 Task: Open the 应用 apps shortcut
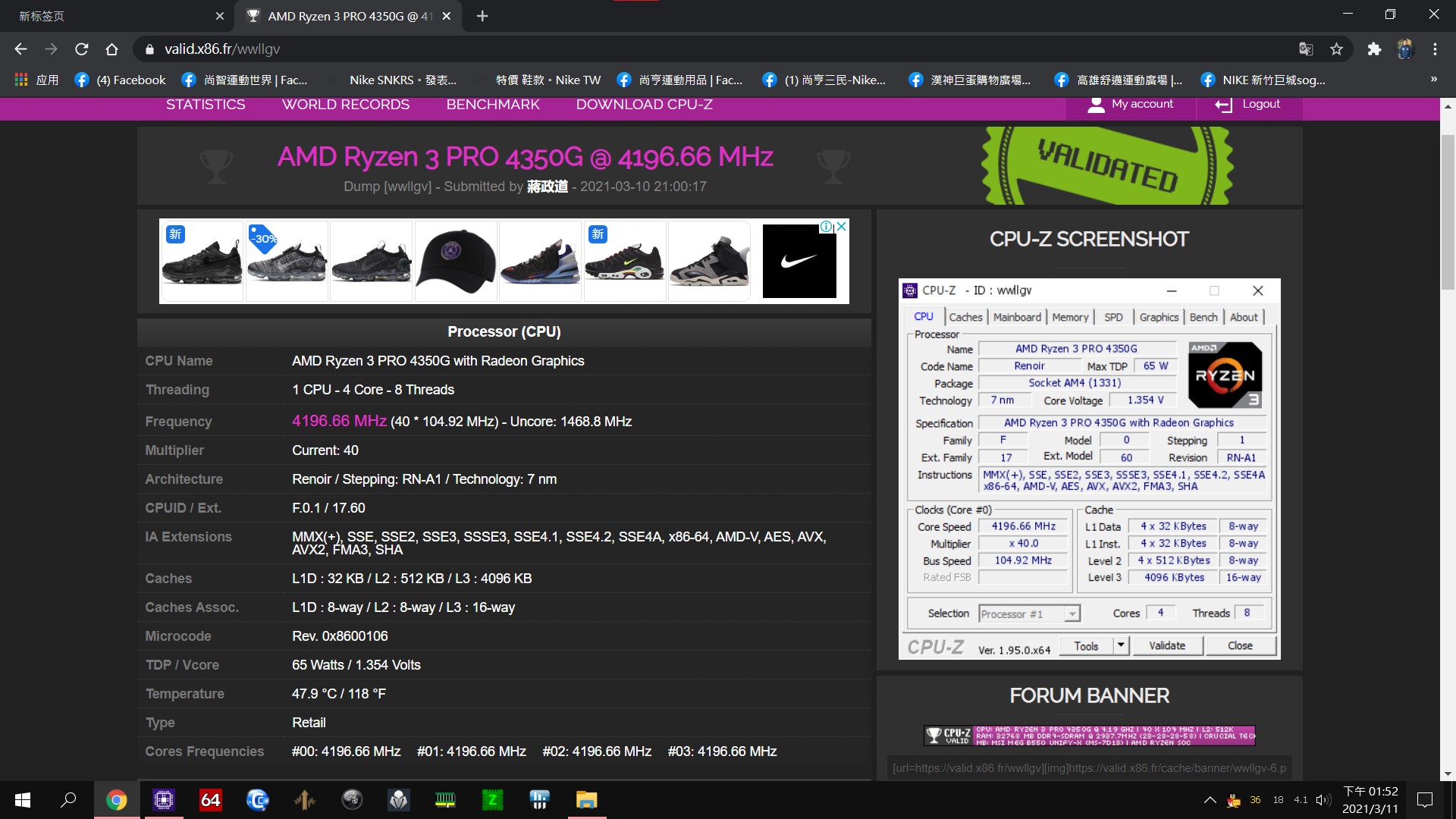(36, 80)
